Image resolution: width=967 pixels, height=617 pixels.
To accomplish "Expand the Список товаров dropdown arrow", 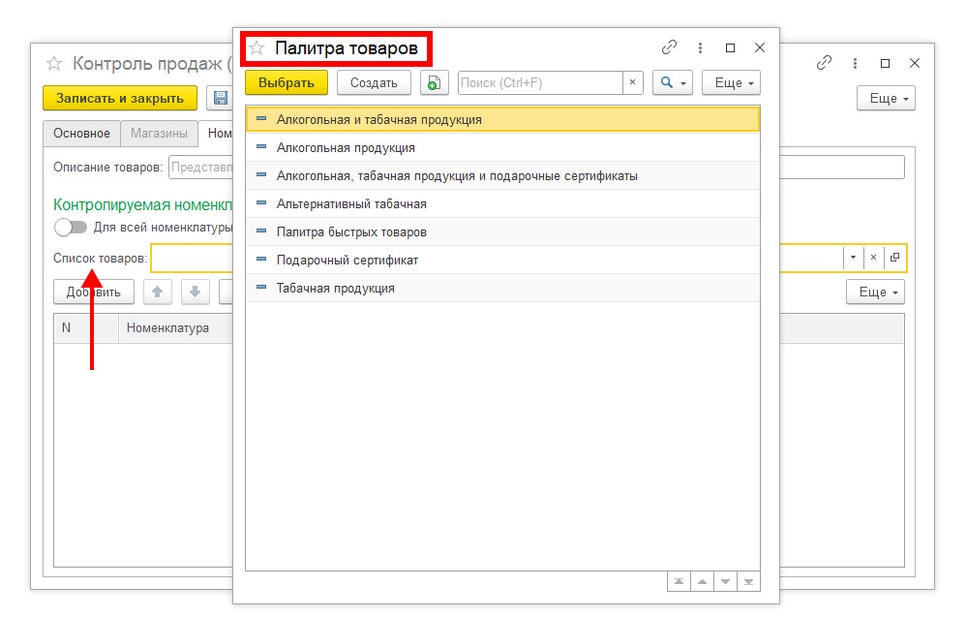I will (x=853, y=257).
